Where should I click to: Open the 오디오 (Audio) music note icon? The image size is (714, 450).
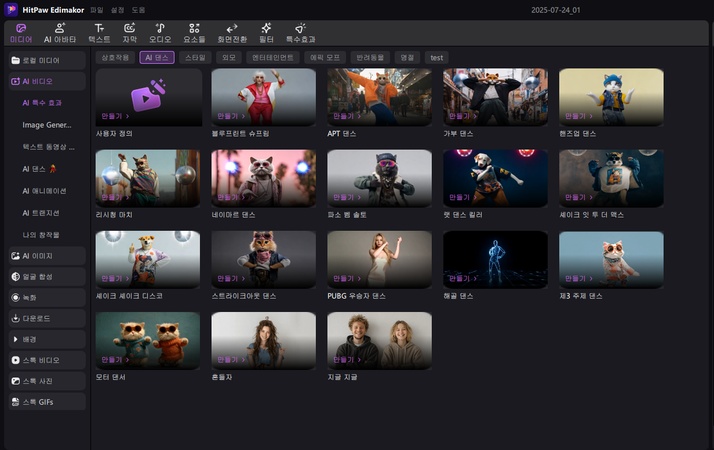click(x=160, y=28)
